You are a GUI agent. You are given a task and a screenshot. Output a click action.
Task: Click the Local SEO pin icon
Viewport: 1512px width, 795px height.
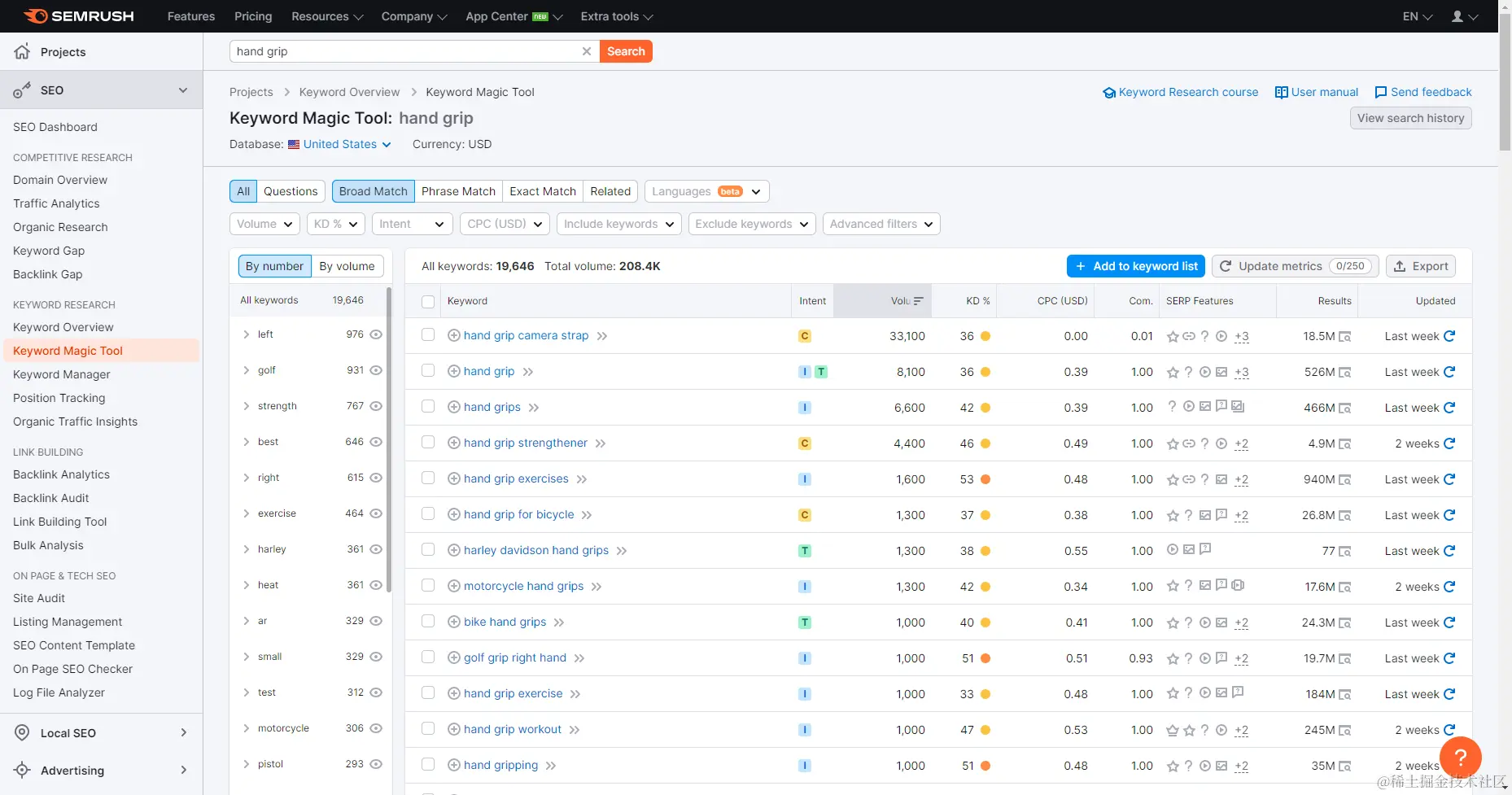coord(23,732)
